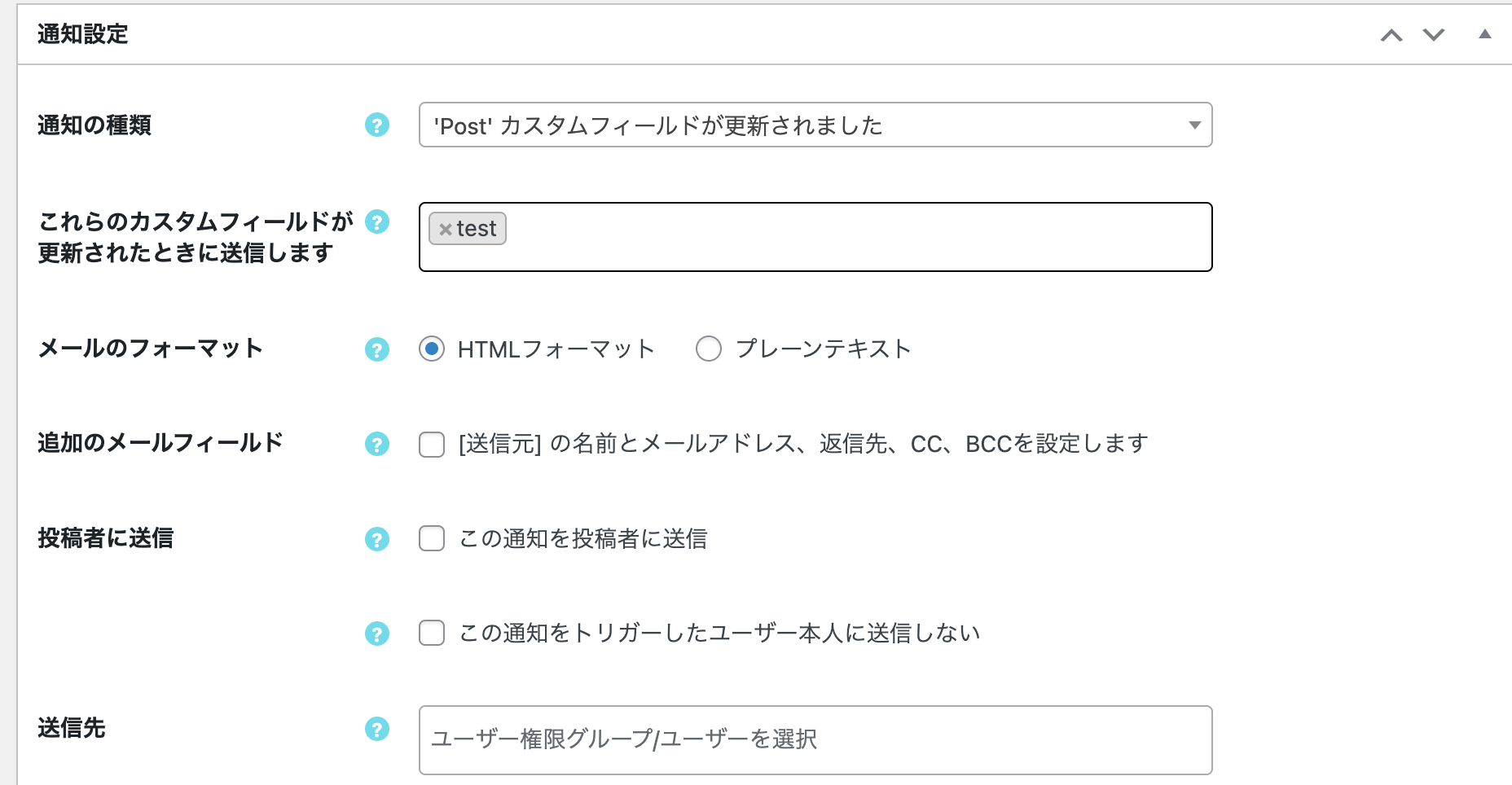Screen dimensions: 1512x785
Task: Toggle ユーザー本人に送信しない checkbox
Action: click(432, 633)
